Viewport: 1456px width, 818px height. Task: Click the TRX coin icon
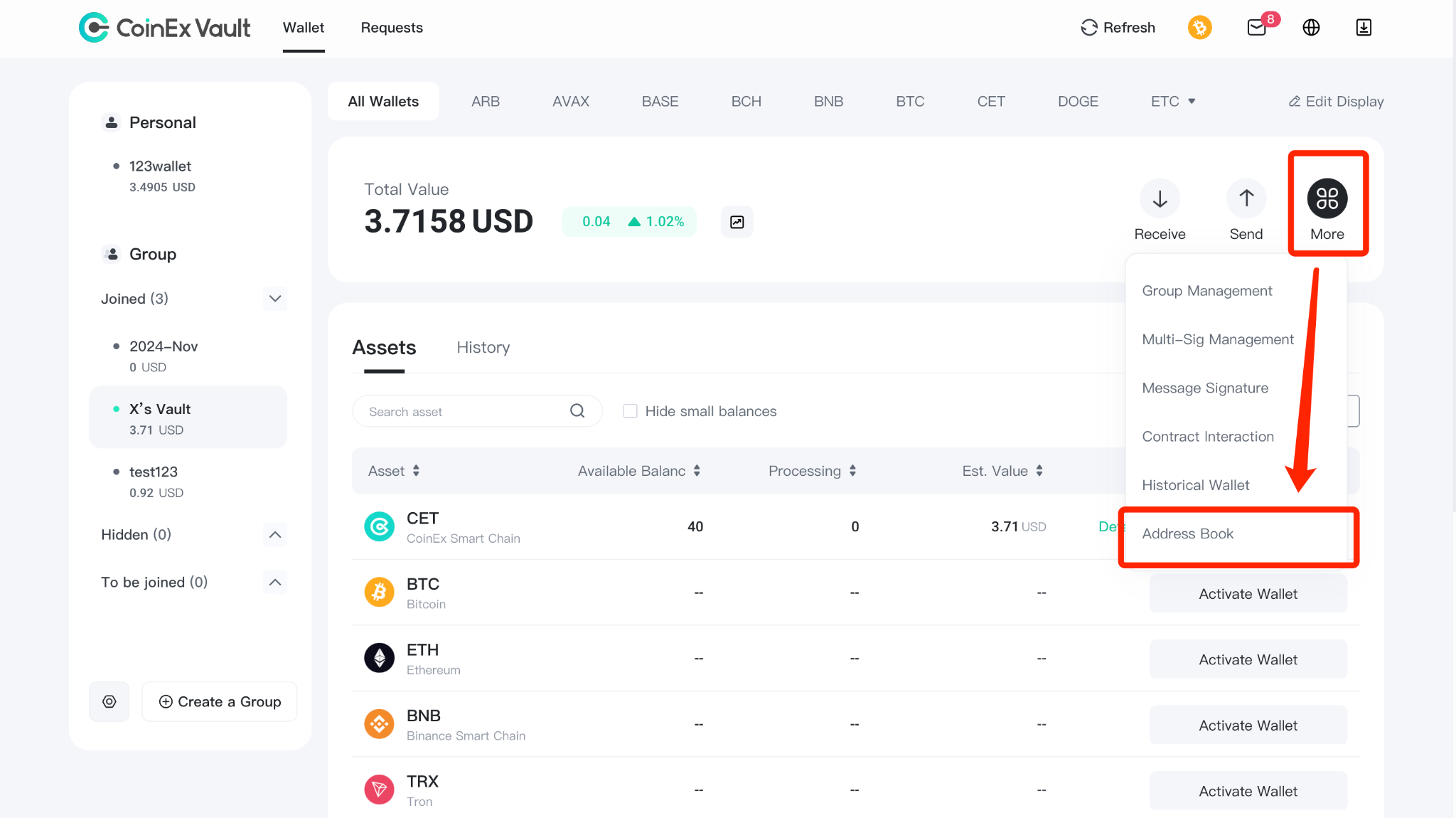pos(380,790)
